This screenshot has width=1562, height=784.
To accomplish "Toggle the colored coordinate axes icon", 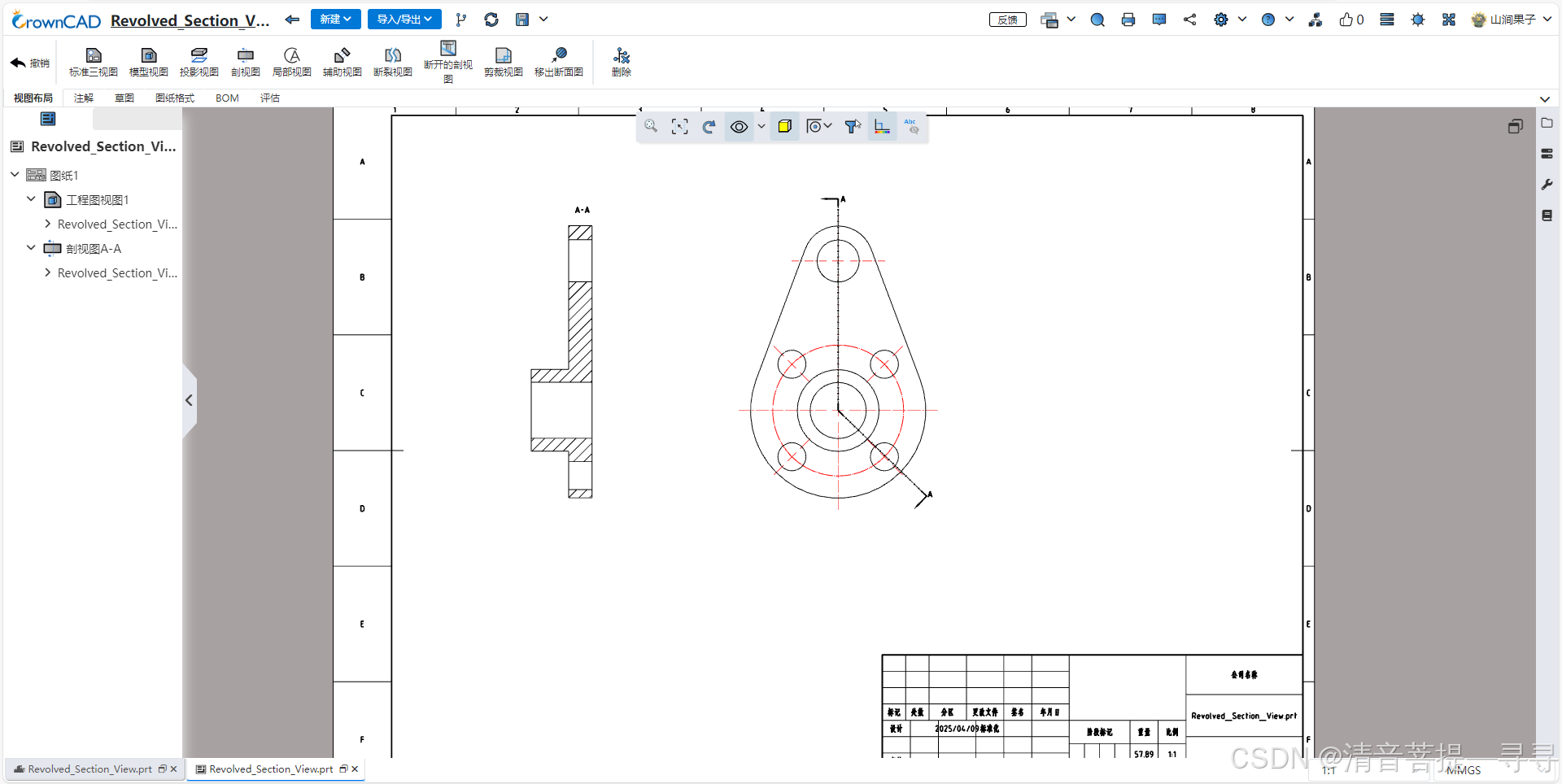I will click(x=882, y=126).
